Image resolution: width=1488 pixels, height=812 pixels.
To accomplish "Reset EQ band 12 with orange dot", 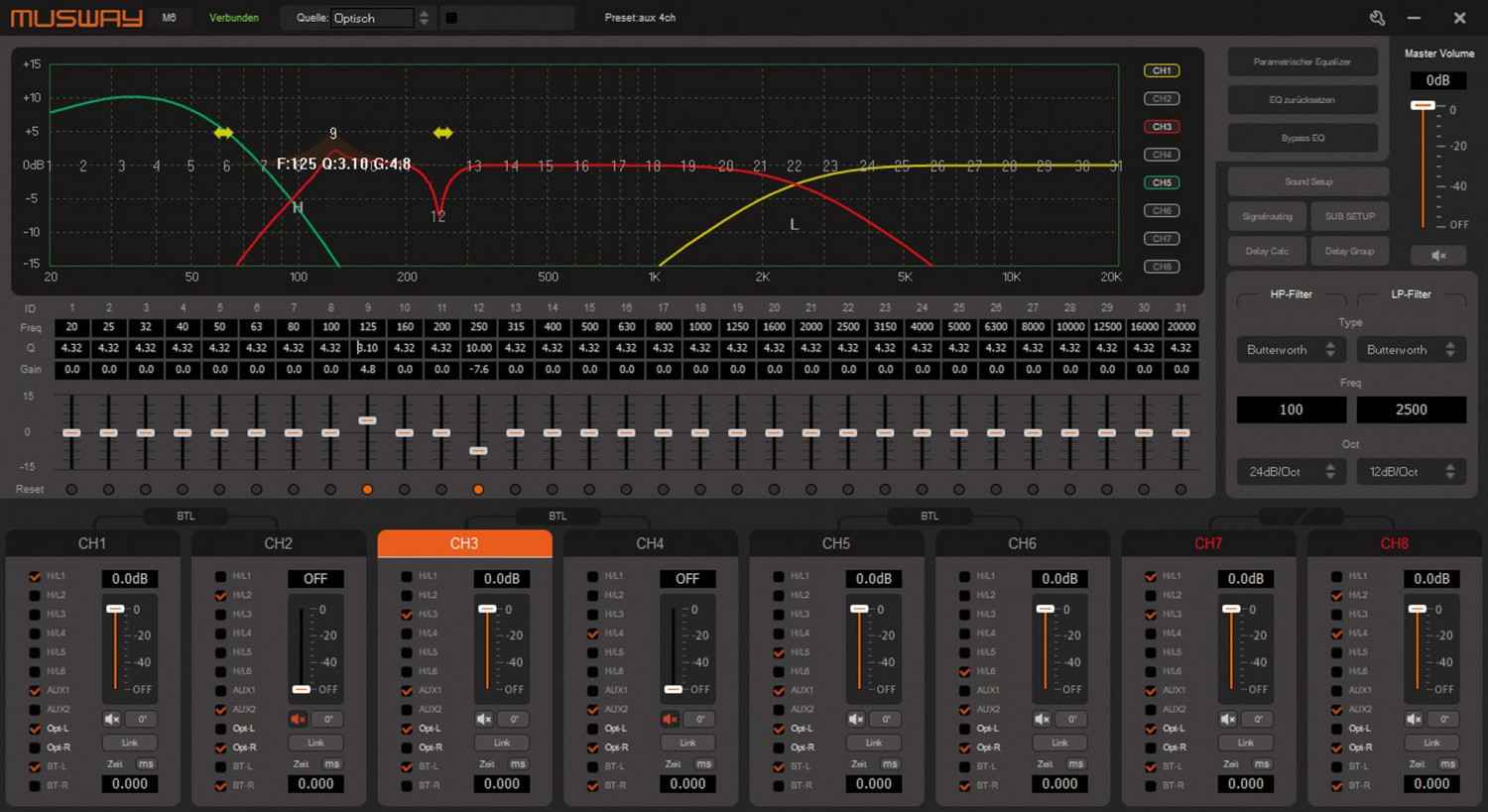I will click(x=478, y=490).
